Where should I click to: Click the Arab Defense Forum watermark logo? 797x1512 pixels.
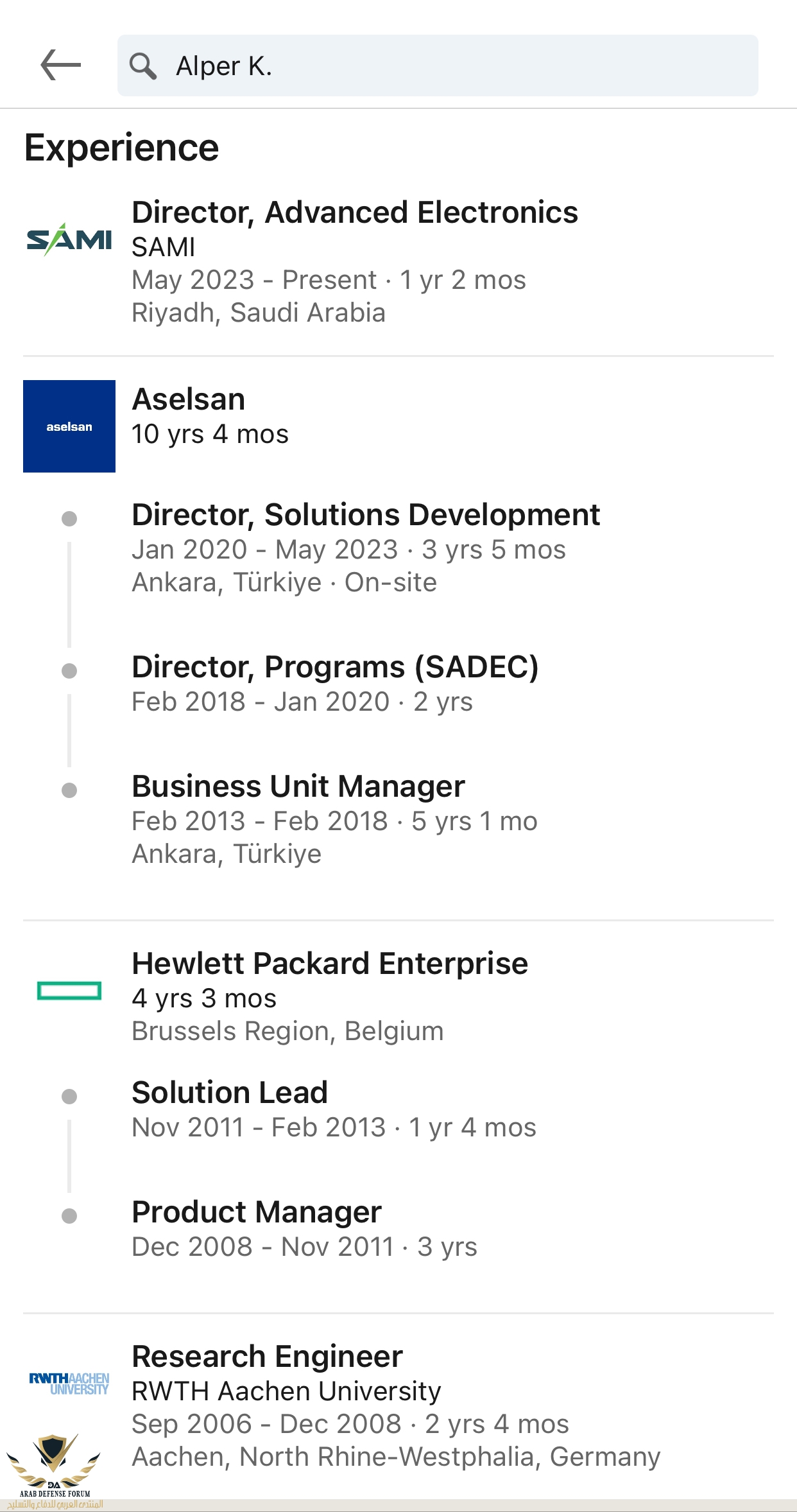point(55,1472)
